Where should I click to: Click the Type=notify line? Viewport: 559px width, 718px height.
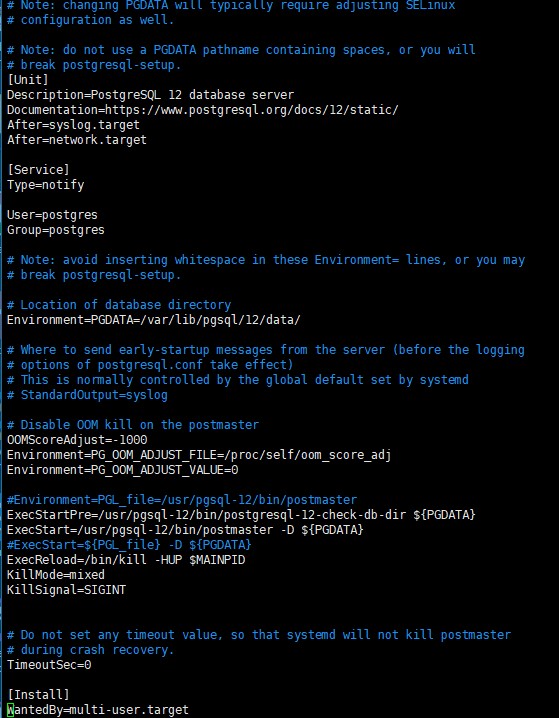[x=45, y=185]
